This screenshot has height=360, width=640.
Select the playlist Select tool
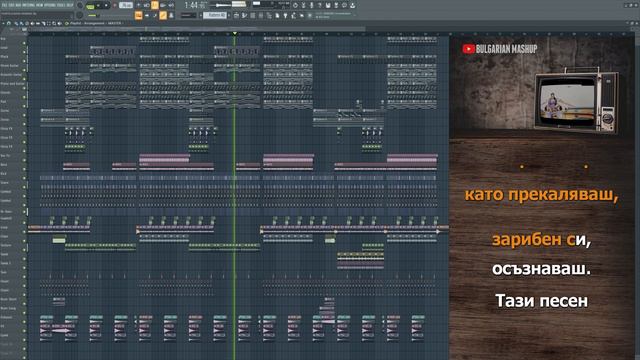(49, 23)
